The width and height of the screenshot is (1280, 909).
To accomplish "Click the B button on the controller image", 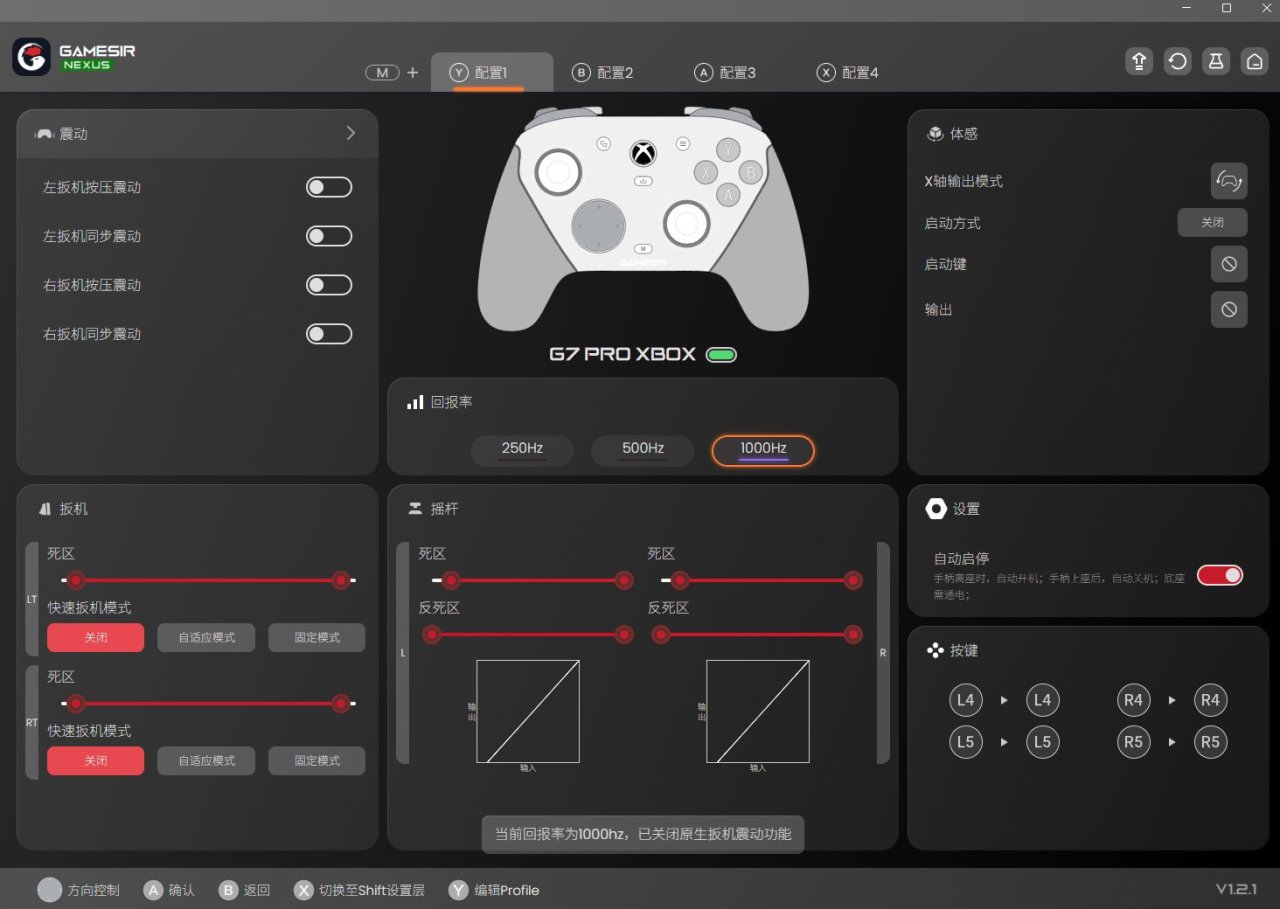I will coord(752,171).
